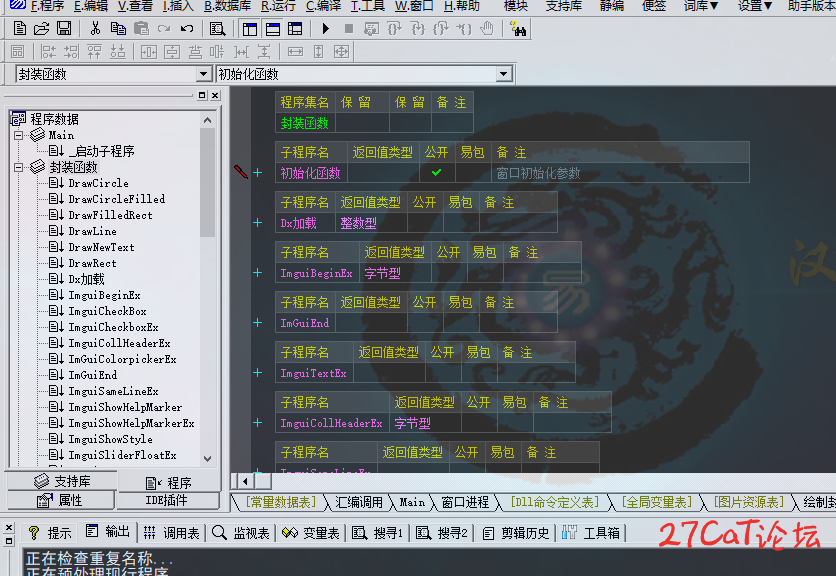Show the 监视表 watch tab
Viewport: 836px width, 576px height.
[x=241, y=532]
